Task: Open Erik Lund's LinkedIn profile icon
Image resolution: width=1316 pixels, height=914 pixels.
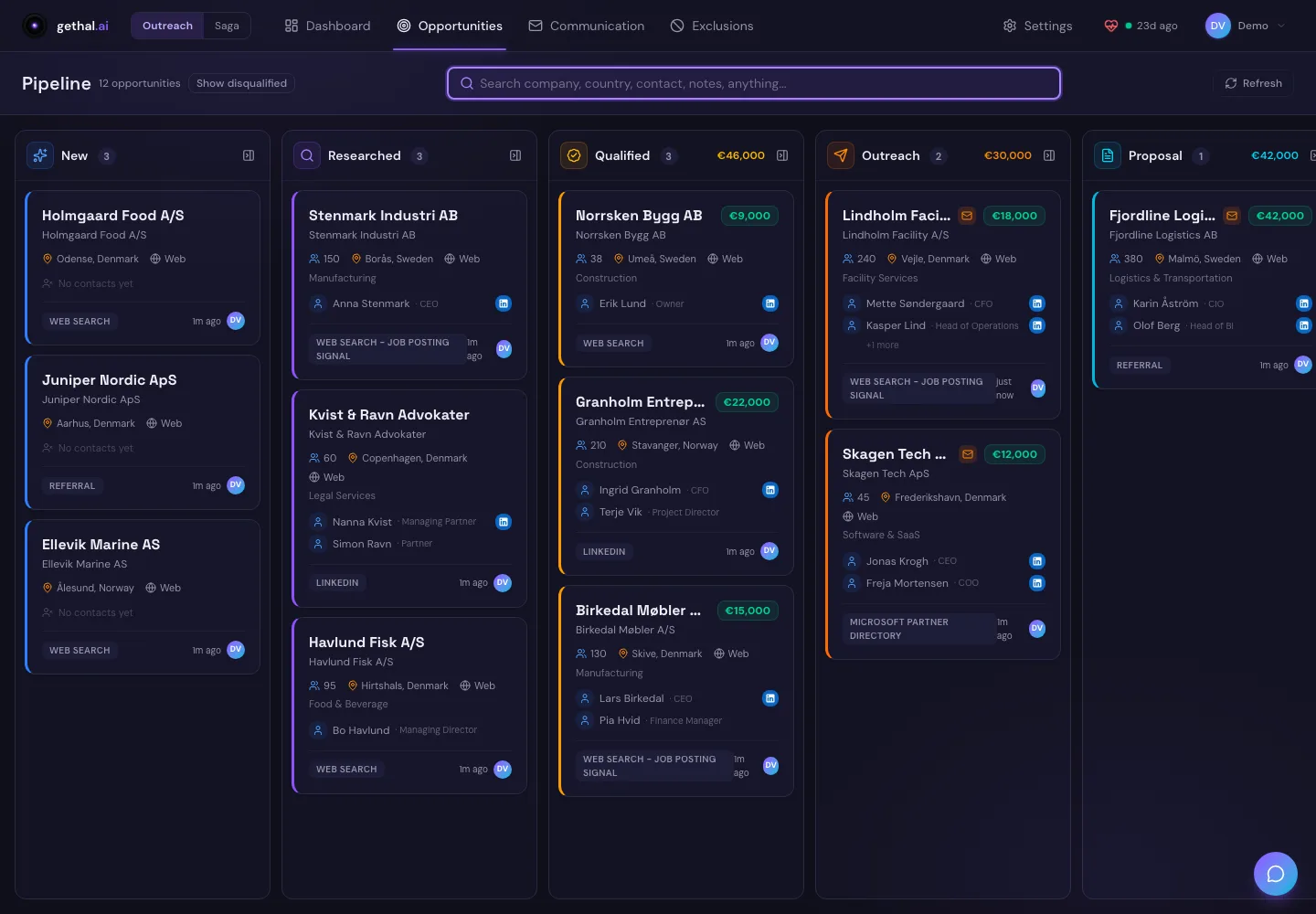Action: pyautogui.click(x=770, y=303)
